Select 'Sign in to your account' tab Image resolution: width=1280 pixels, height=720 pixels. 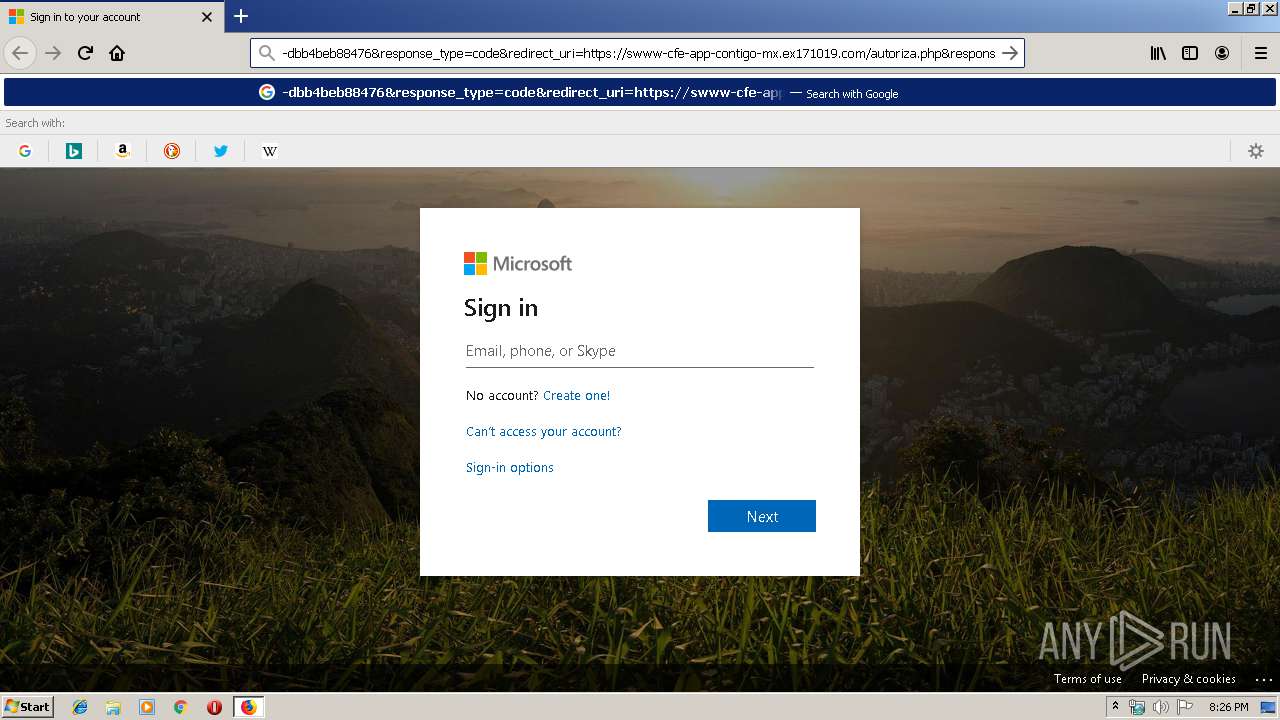tap(110, 17)
